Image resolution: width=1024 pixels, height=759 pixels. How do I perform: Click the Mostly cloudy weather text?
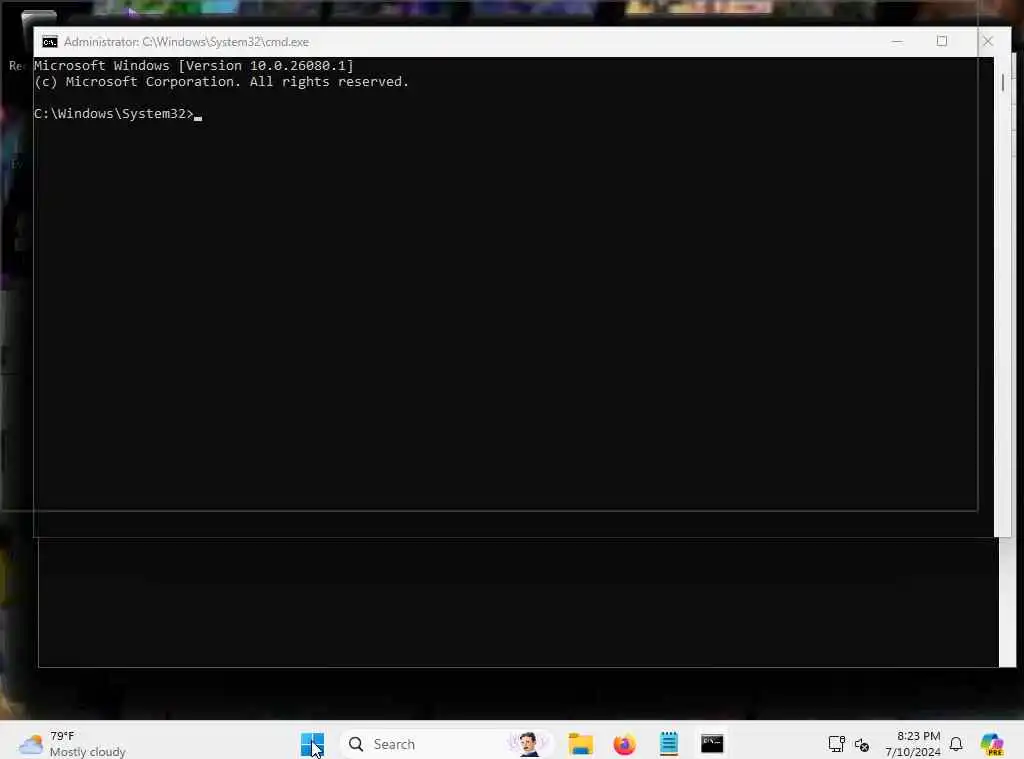pos(88,752)
